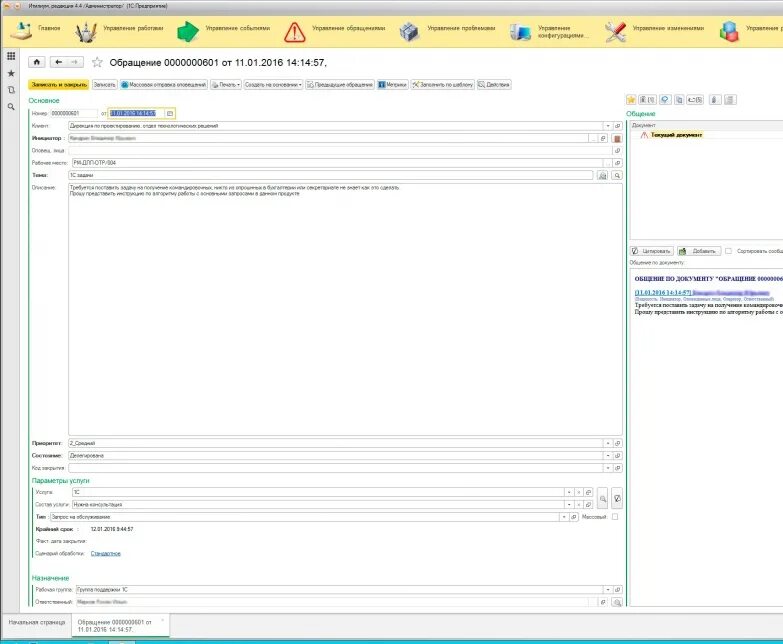Select Текущий документ row in Общение
783x644 pixels.
676,135
